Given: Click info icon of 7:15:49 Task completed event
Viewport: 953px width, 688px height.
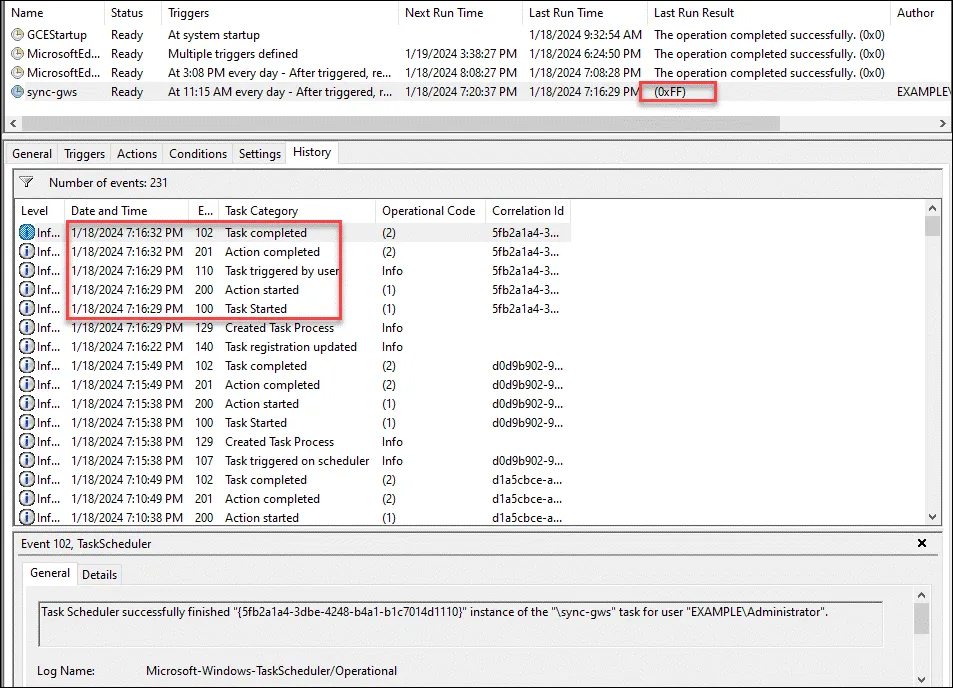Looking at the screenshot, I should click(27, 365).
